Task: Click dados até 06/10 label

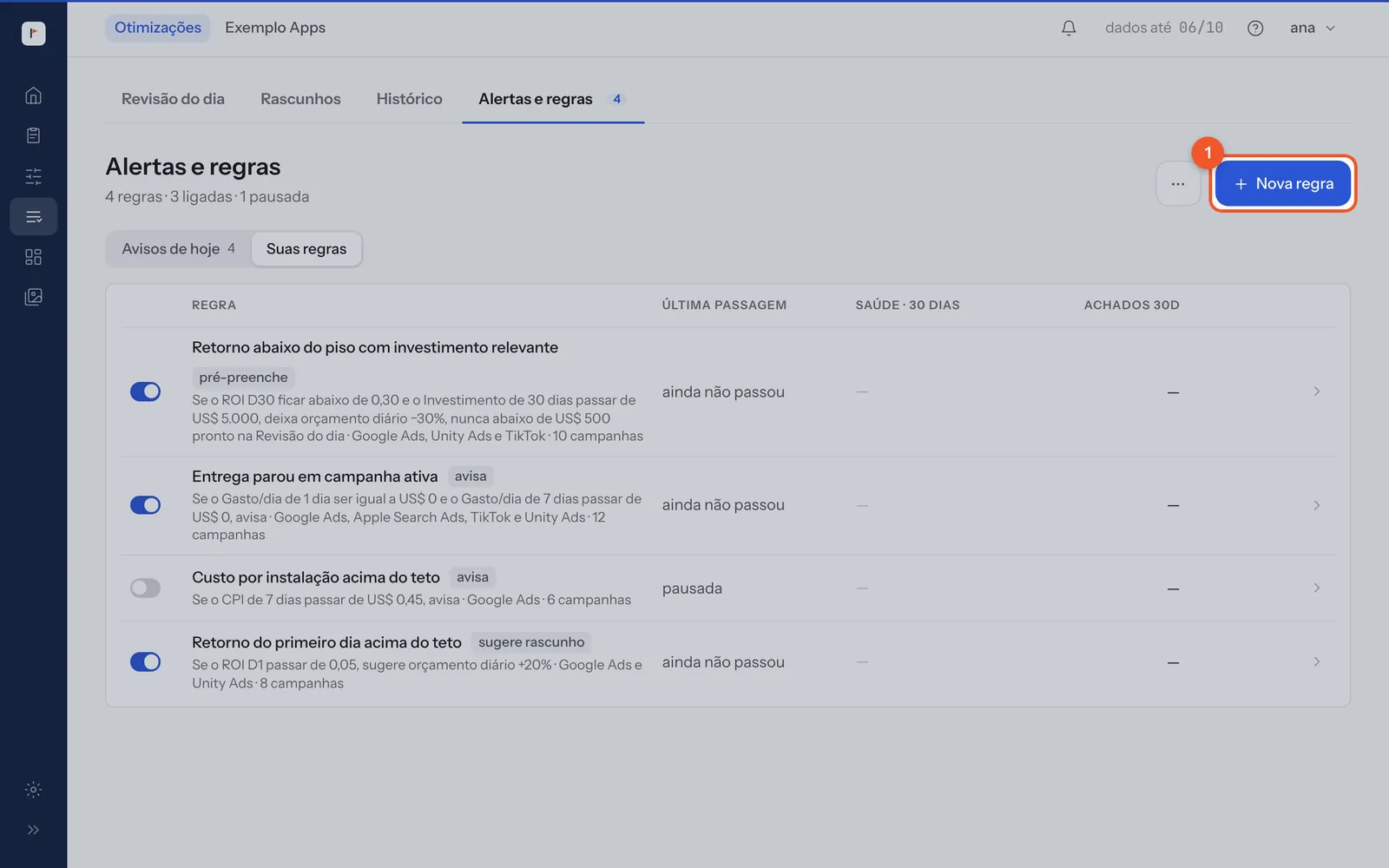Action: tap(1163, 28)
